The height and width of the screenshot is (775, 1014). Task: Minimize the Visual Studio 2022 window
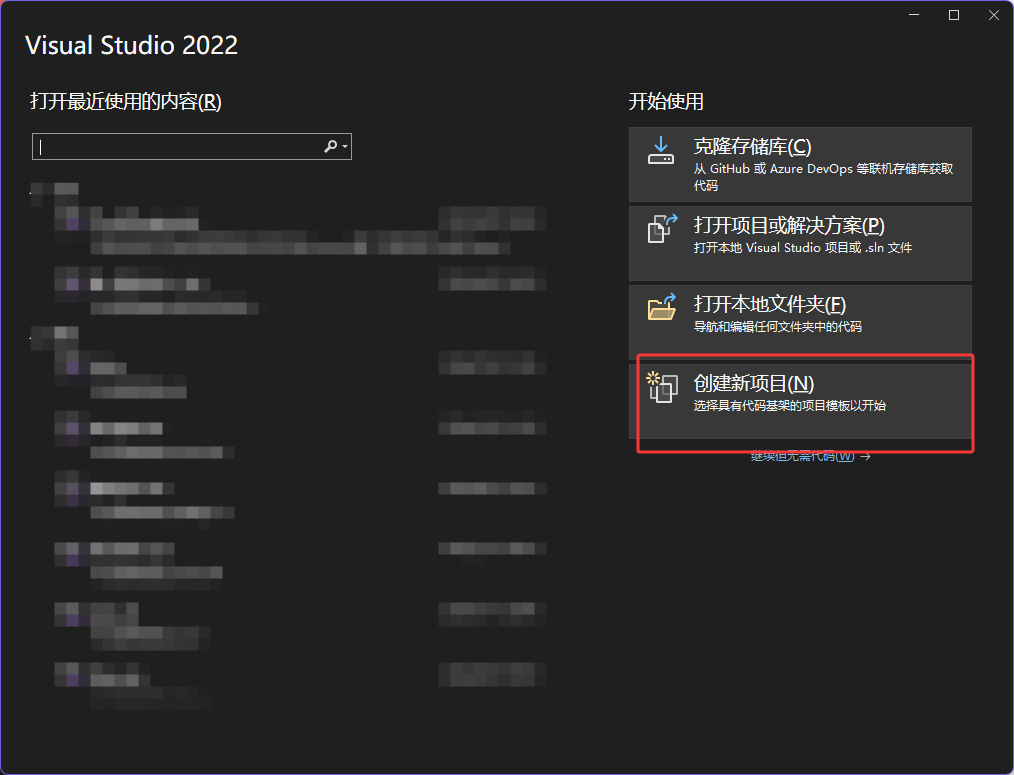(x=914, y=15)
